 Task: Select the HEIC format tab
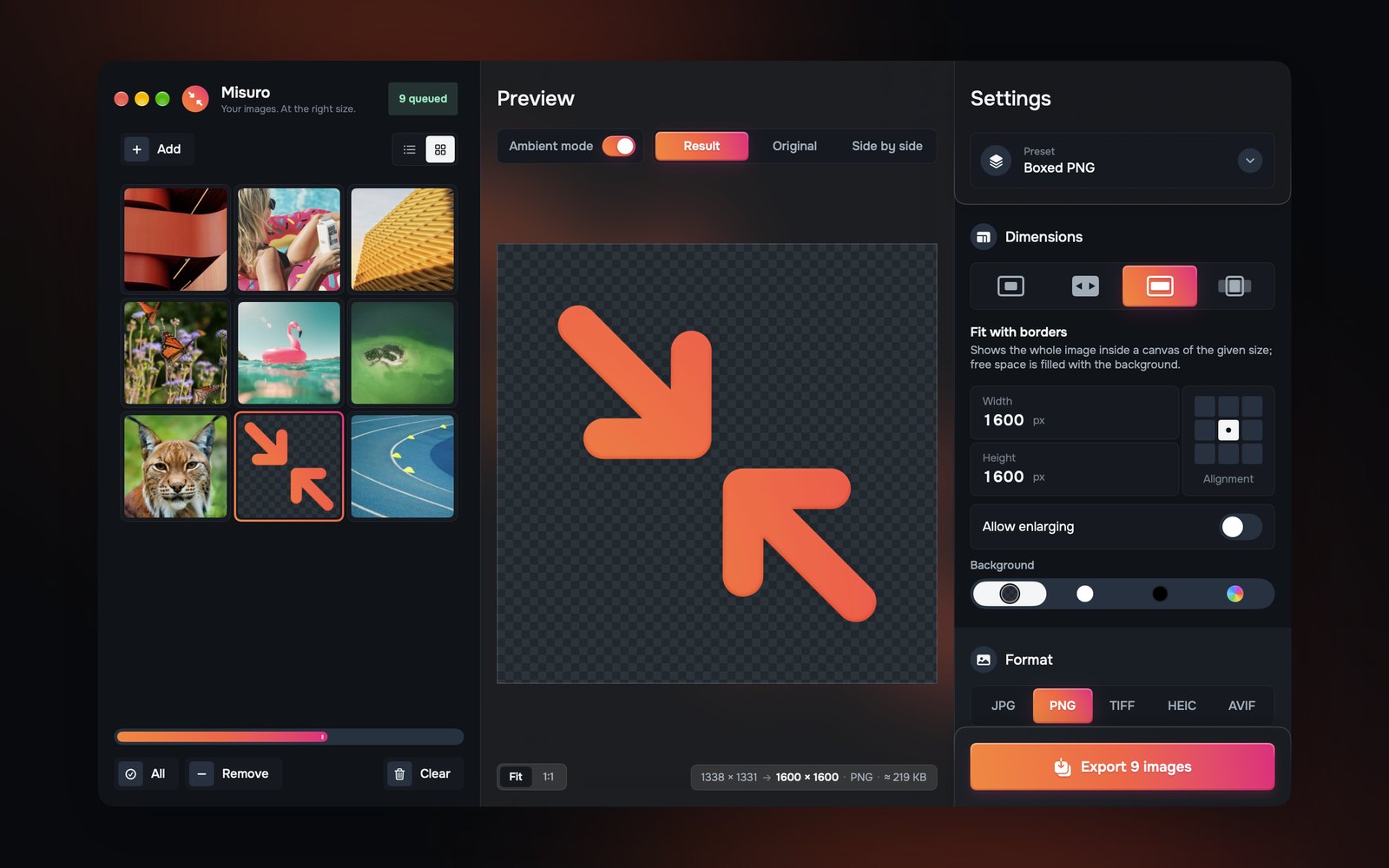(1182, 706)
